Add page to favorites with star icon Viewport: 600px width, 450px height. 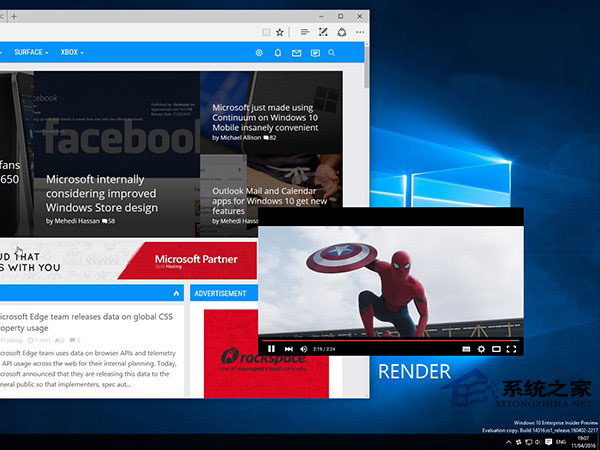coord(280,32)
